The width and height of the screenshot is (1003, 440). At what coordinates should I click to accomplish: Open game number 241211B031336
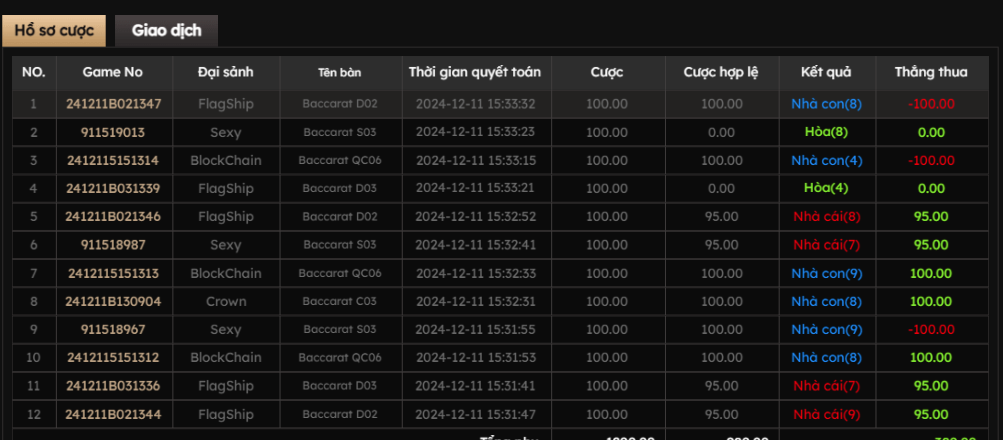point(113,385)
